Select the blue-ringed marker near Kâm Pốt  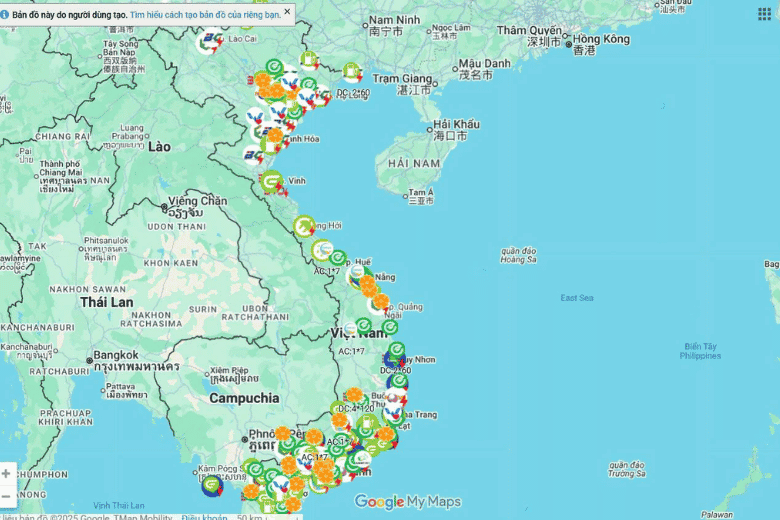pyautogui.click(x=212, y=485)
